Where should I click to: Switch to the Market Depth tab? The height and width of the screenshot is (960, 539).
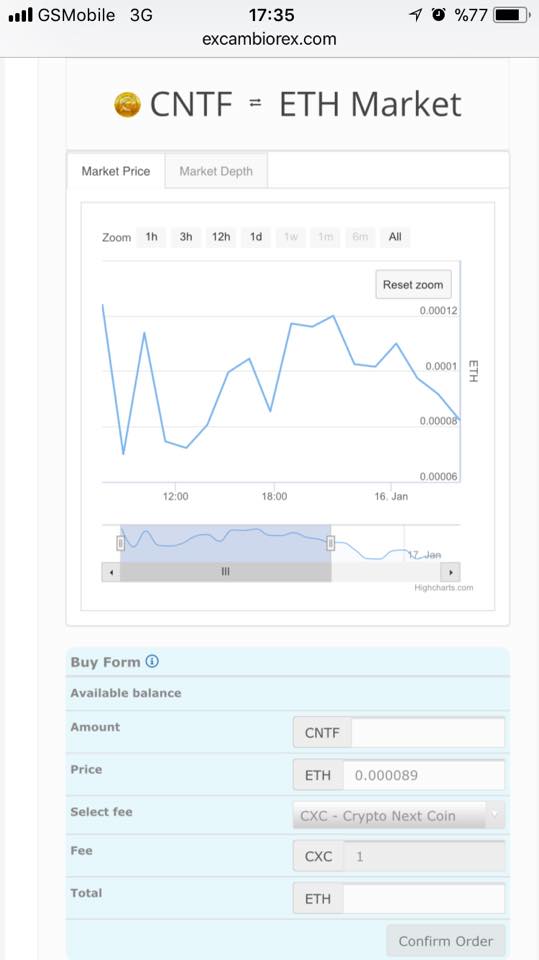click(x=216, y=171)
